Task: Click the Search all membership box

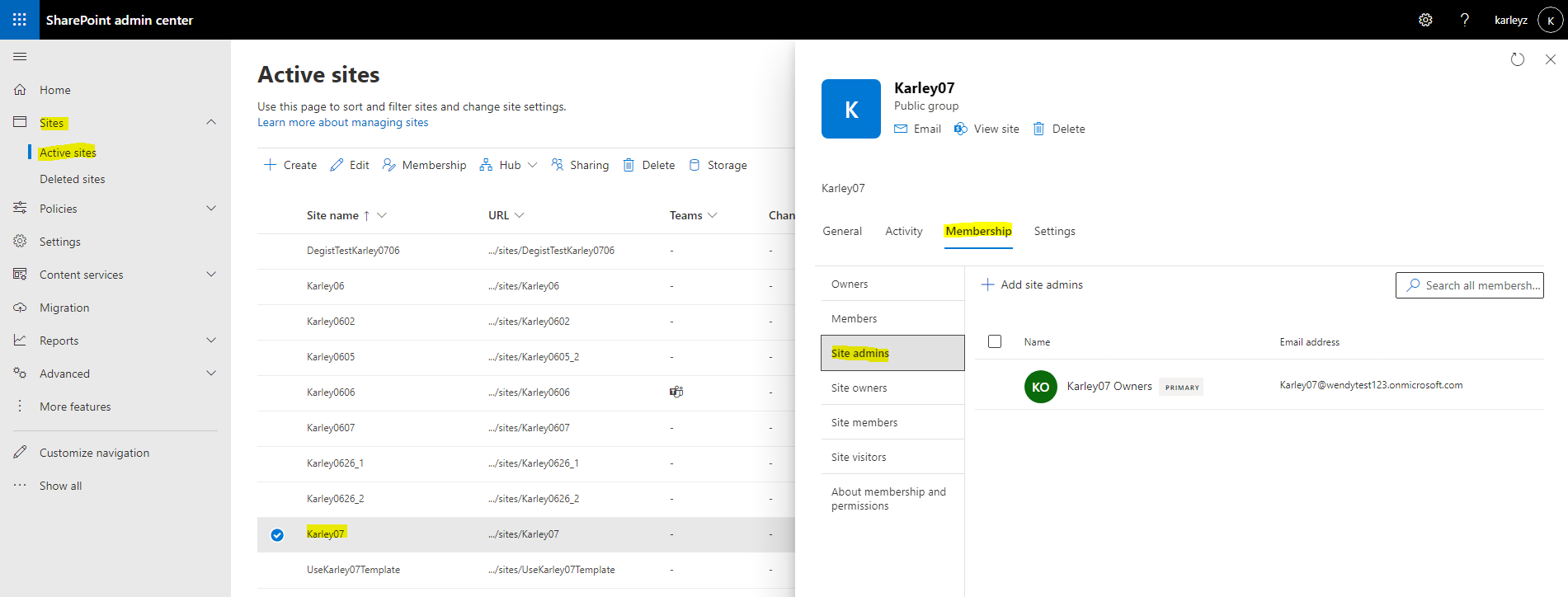Action: (1470, 285)
